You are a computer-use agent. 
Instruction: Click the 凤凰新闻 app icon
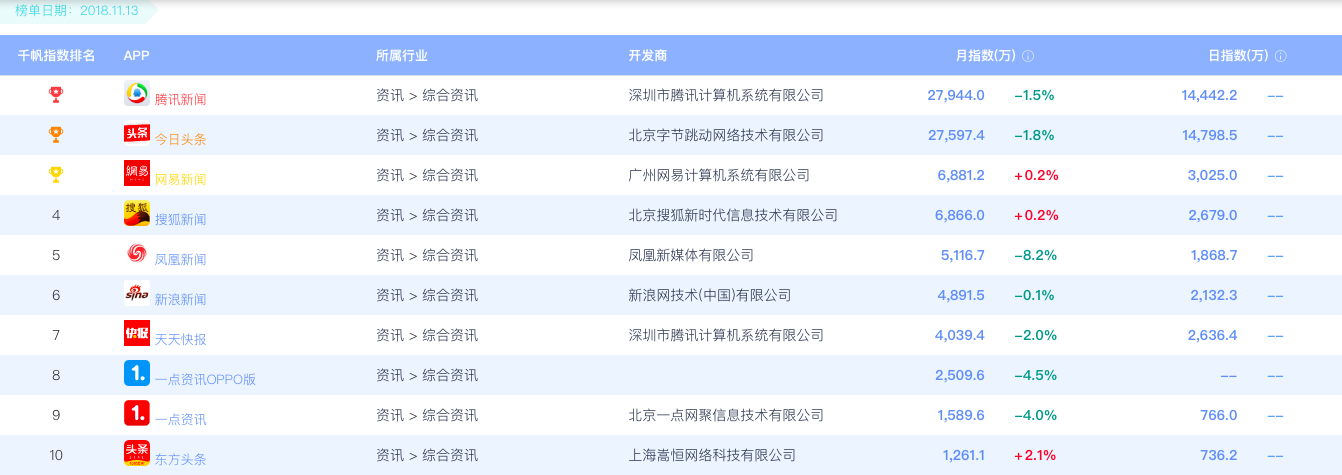136,254
